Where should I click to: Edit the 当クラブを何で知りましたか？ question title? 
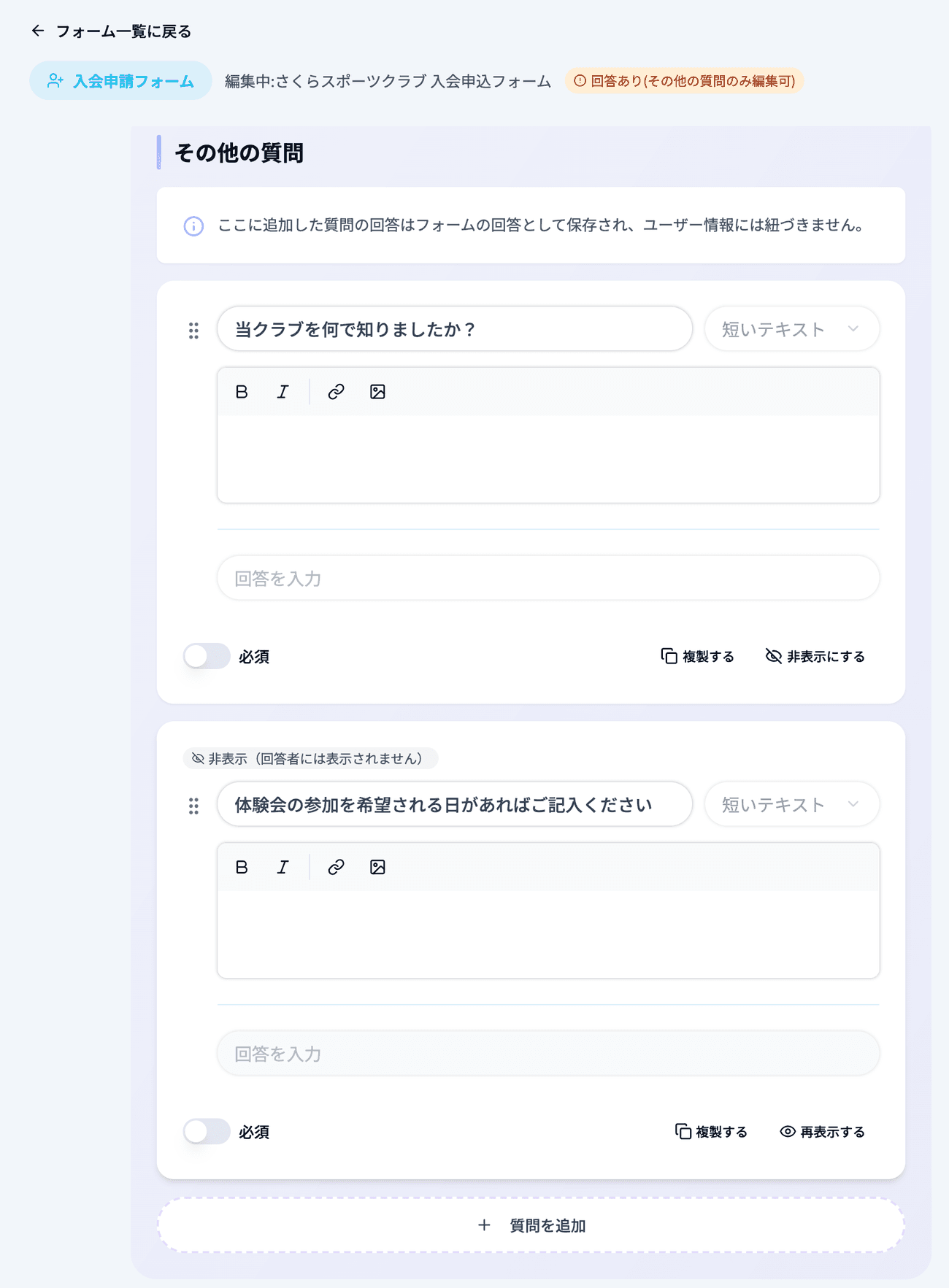click(x=454, y=329)
